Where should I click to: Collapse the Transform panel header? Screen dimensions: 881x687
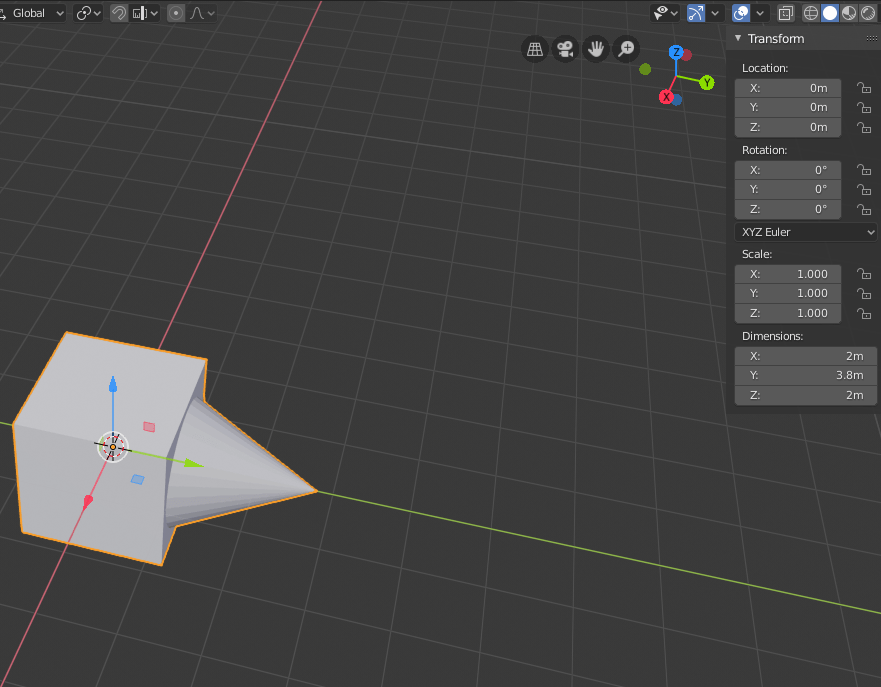point(737,38)
